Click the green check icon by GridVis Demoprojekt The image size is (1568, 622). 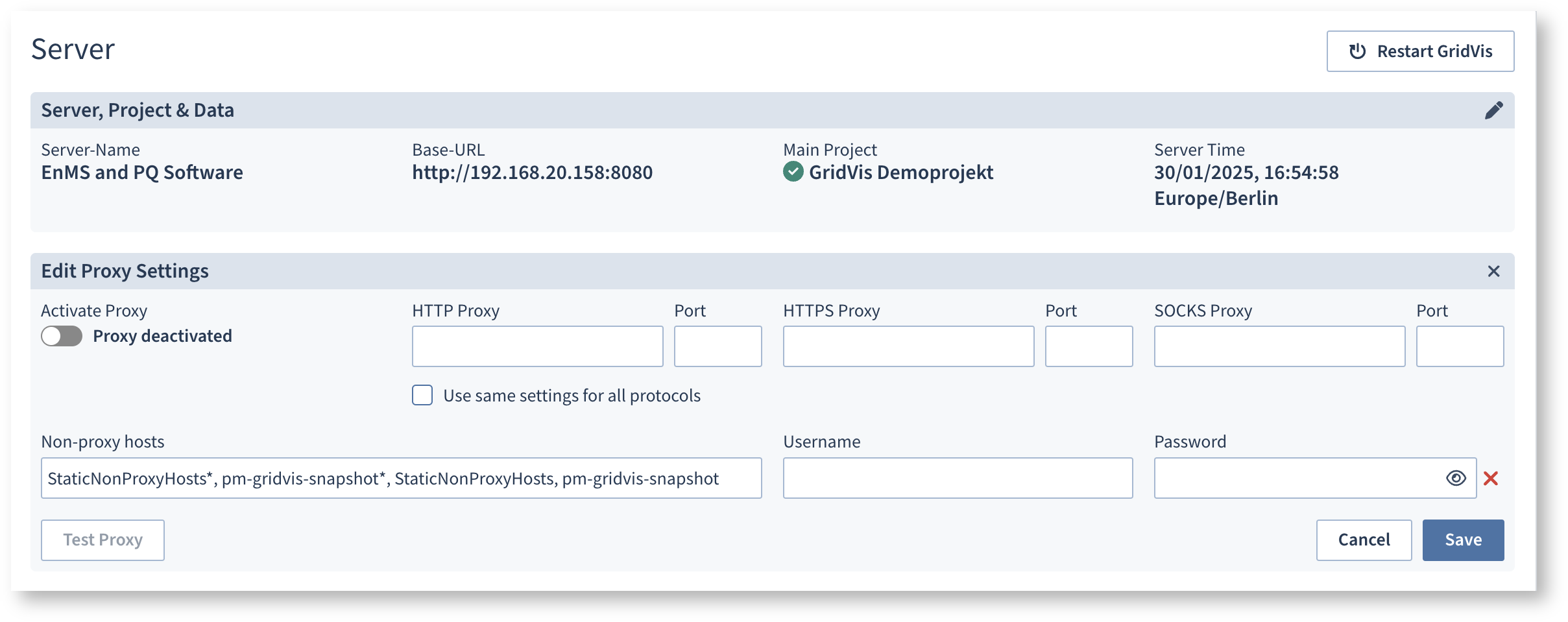[793, 172]
